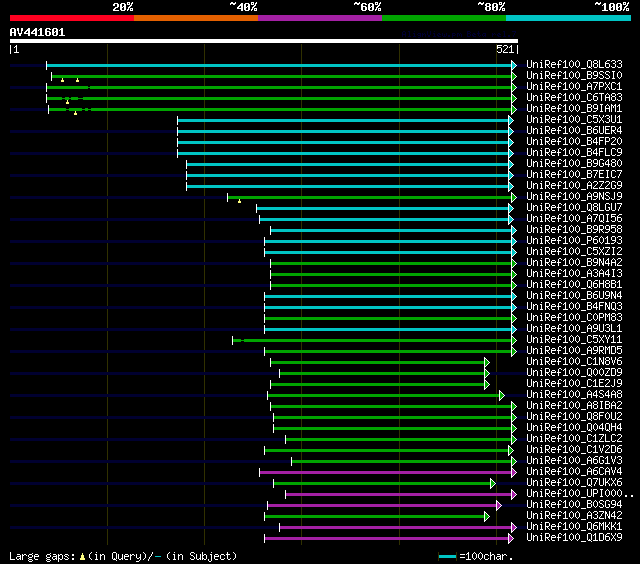The height and width of the screenshot is (564, 640).
Task: Click the purple alignment bar for A6CAV4
Action: pyautogui.click(x=386, y=473)
